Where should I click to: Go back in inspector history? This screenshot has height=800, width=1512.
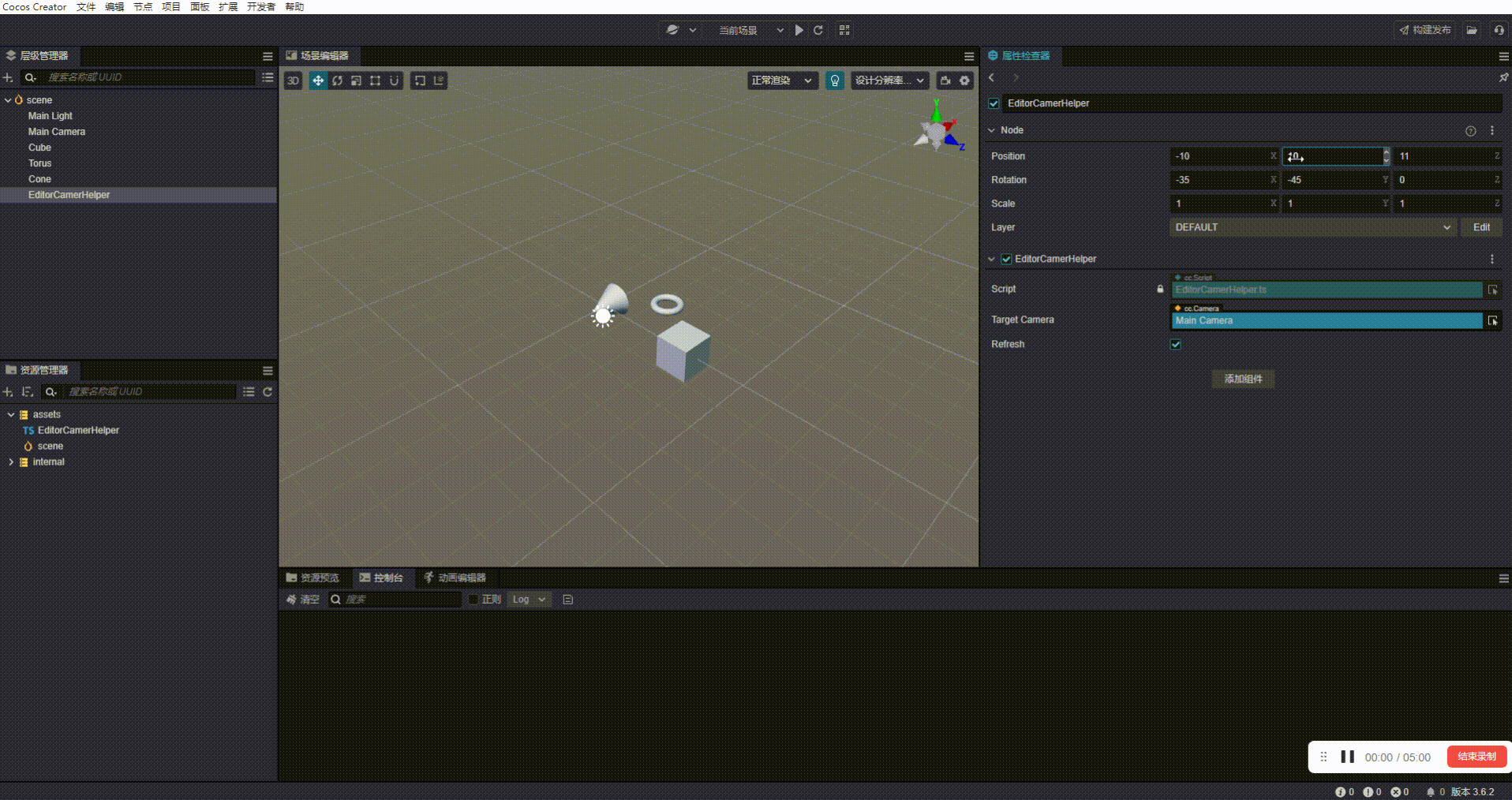click(x=992, y=77)
